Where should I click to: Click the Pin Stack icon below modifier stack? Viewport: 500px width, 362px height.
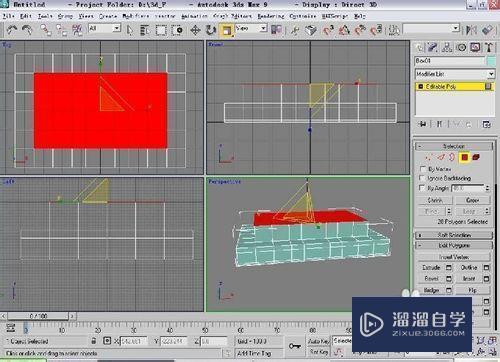point(423,124)
